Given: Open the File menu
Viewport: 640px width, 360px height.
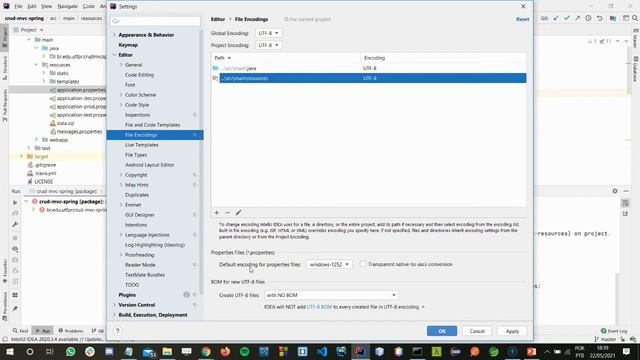Looking at the screenshot, I should point(18,7).
